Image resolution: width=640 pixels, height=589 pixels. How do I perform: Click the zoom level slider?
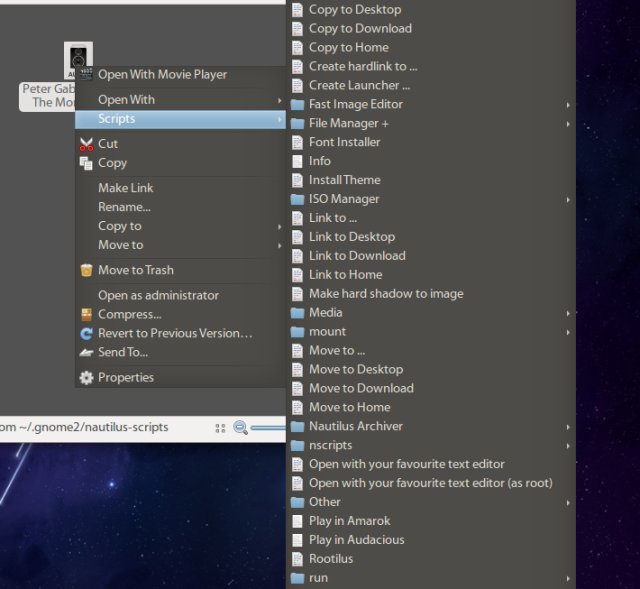[x=268, y=427]
